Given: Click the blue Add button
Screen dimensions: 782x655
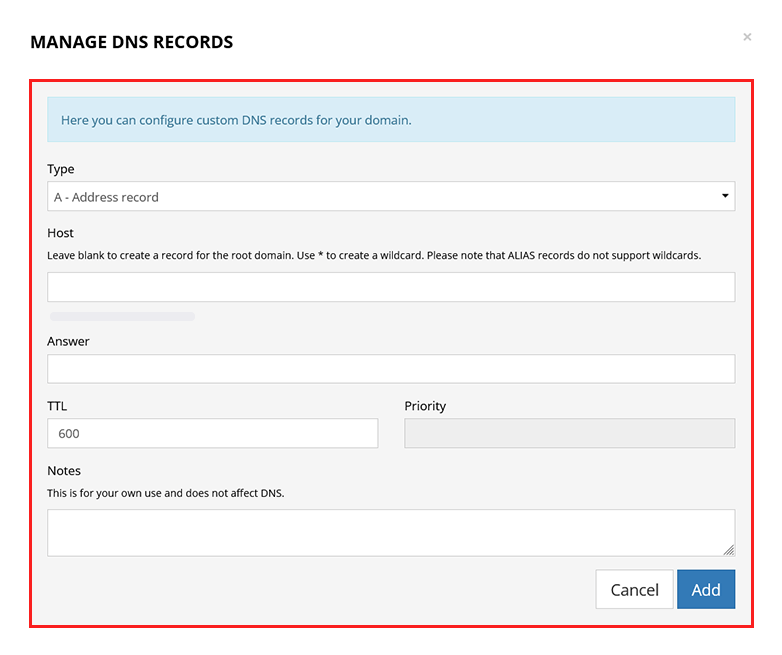Looking at the screenshot, I should (706, 589).
